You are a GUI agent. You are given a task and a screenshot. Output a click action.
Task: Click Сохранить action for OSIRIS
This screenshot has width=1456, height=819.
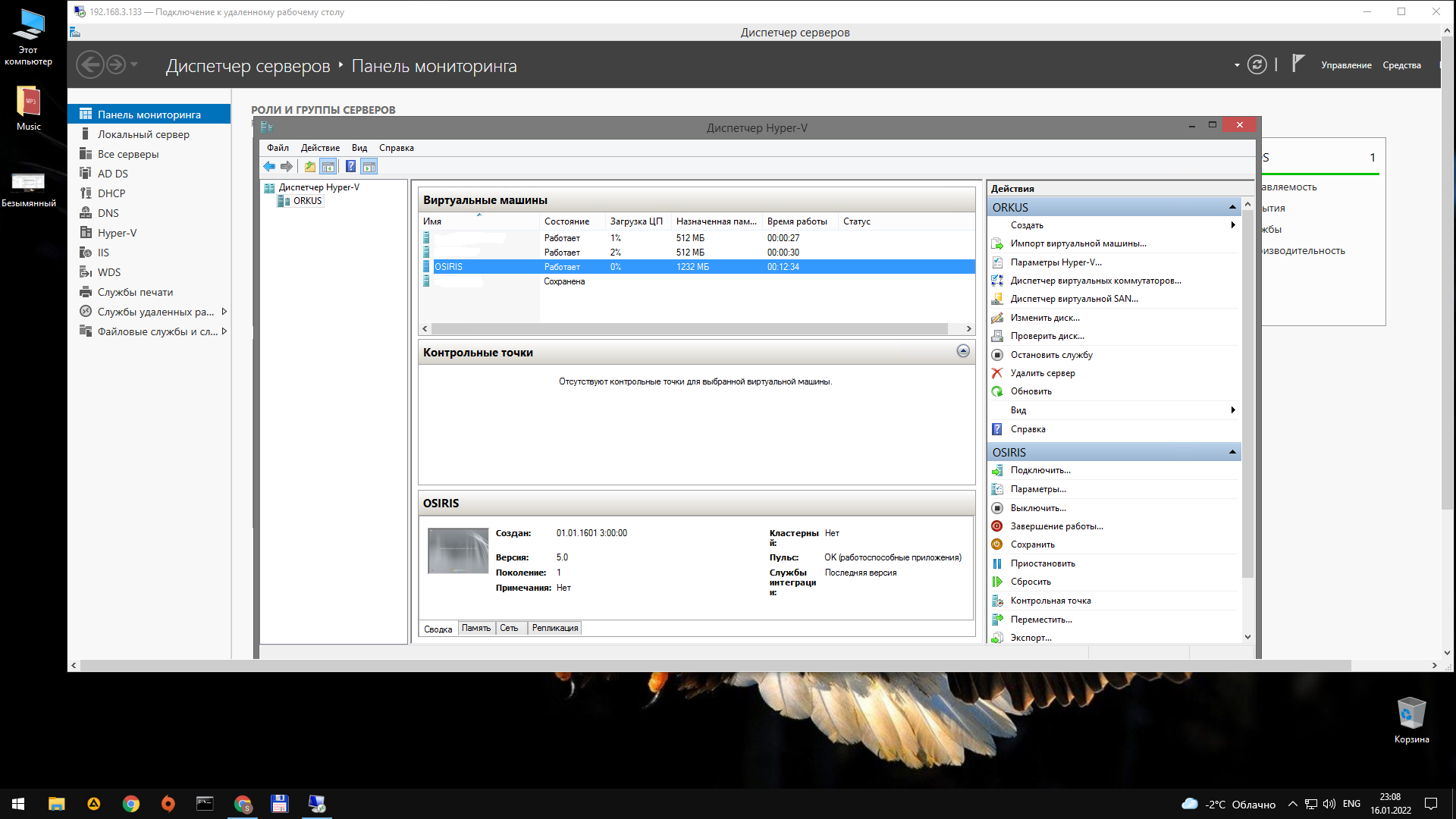coord(1032,544)
